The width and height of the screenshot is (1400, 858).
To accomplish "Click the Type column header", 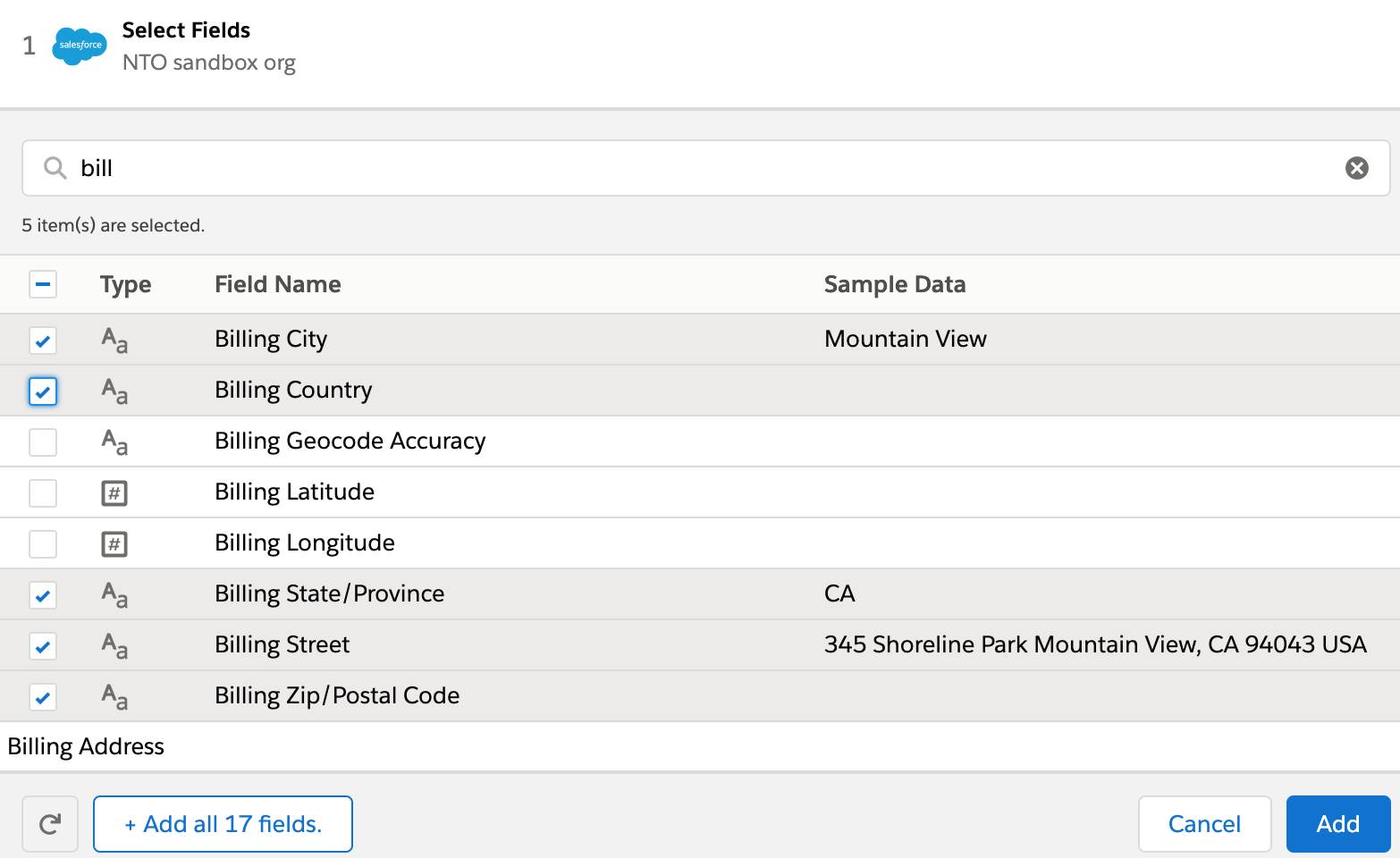I will [125, 284].
